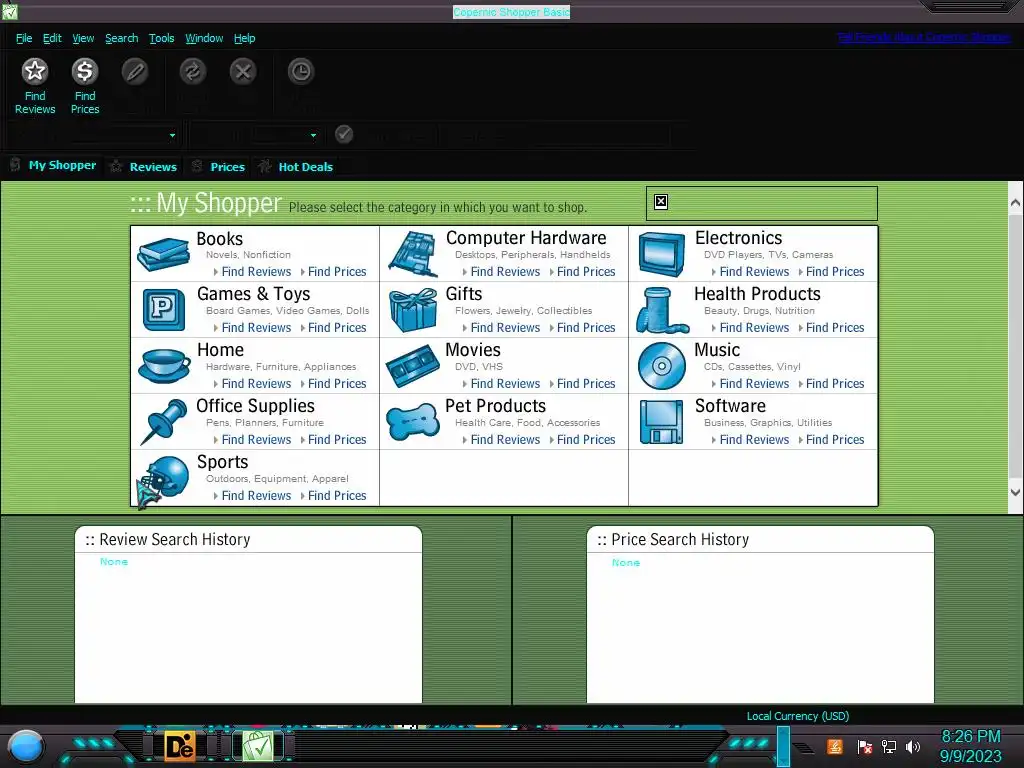
Task: Open the first dropdown in the search bar
Action: pos(172,135)
